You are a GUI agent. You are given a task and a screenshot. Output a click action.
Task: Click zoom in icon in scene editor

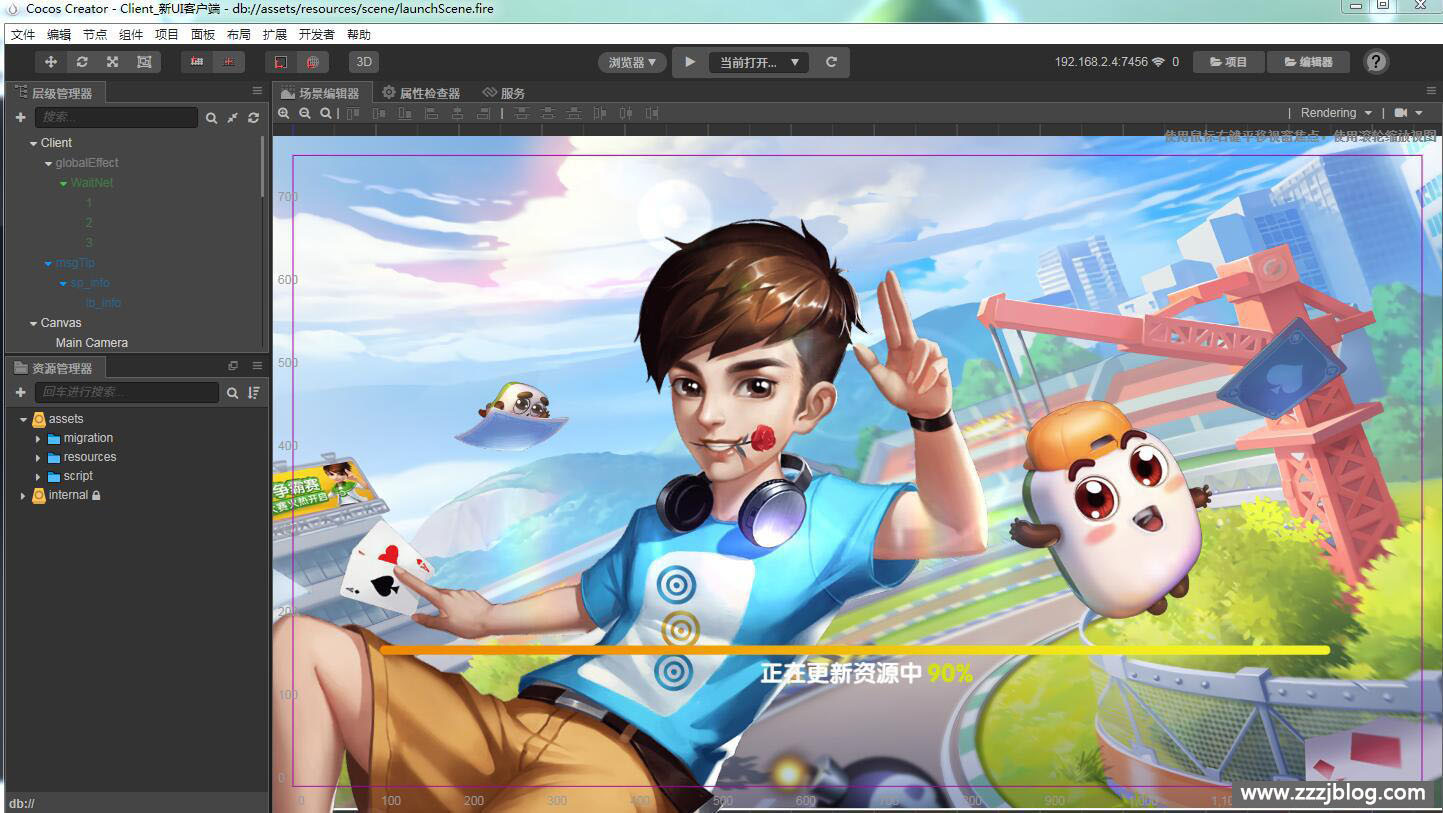(x=284, y=114)
